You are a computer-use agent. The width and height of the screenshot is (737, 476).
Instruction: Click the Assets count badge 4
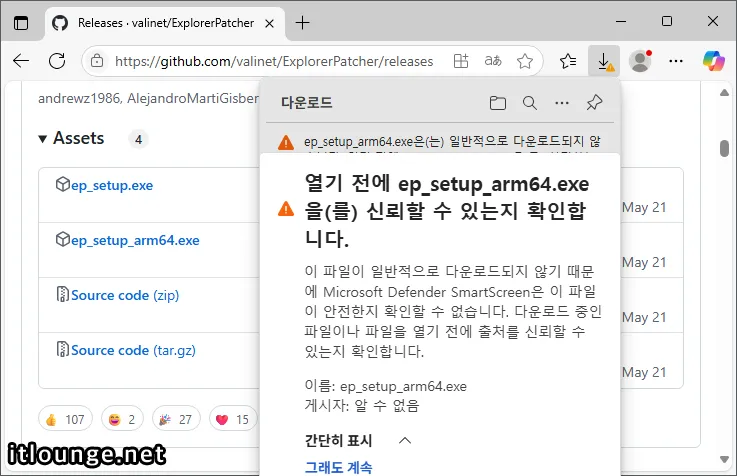pyautogui.click(x=138, y=139)
